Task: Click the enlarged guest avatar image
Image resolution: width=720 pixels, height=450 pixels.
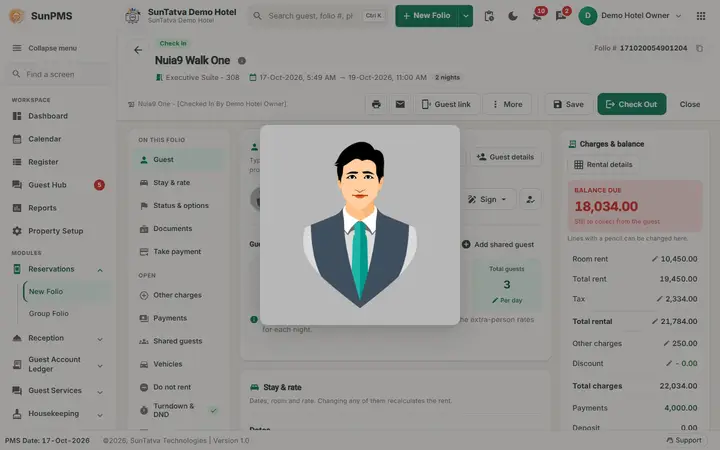Action: pyautogui.click(x=360, y=225)
